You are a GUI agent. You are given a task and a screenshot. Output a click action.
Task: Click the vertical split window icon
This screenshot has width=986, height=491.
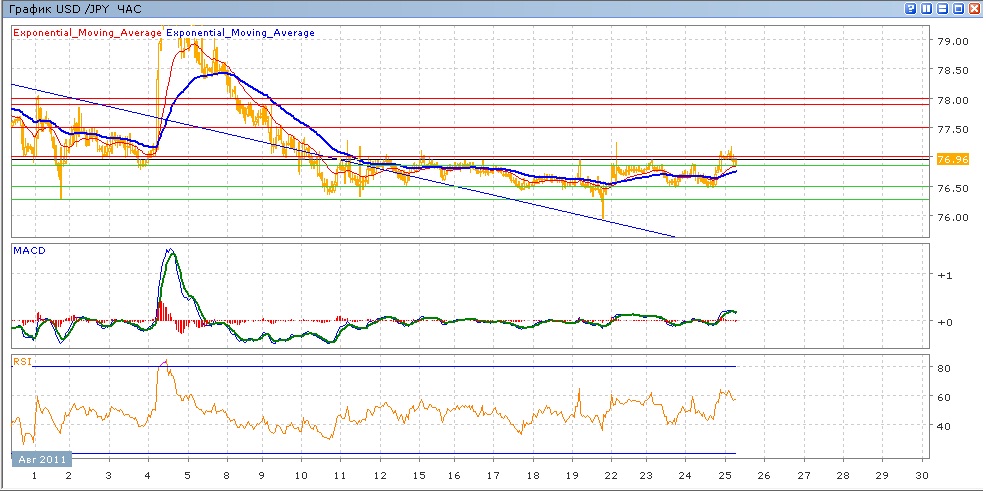click(926, 8)
